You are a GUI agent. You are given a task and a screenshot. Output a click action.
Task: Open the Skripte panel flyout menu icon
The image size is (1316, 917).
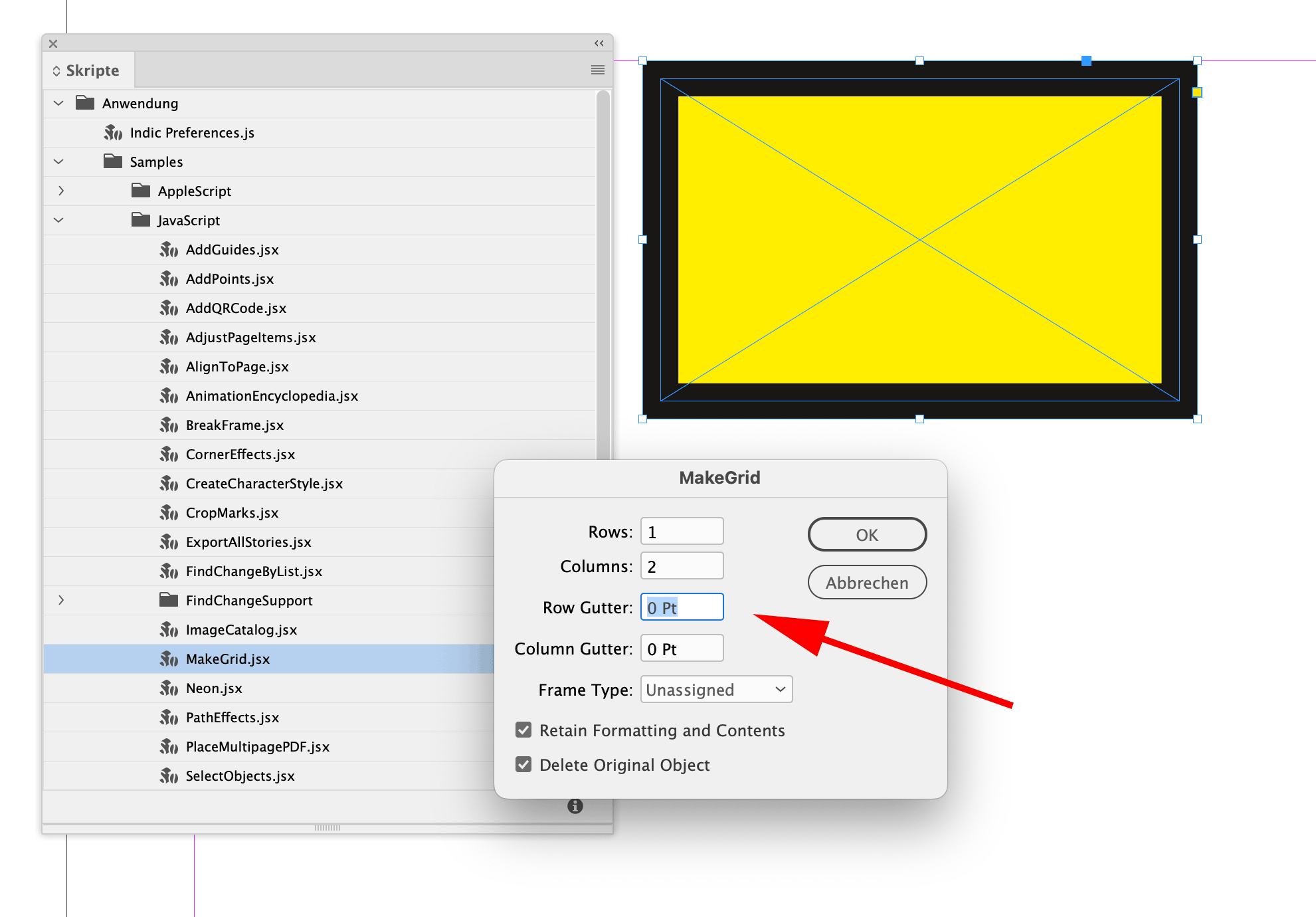coord(597,70)
